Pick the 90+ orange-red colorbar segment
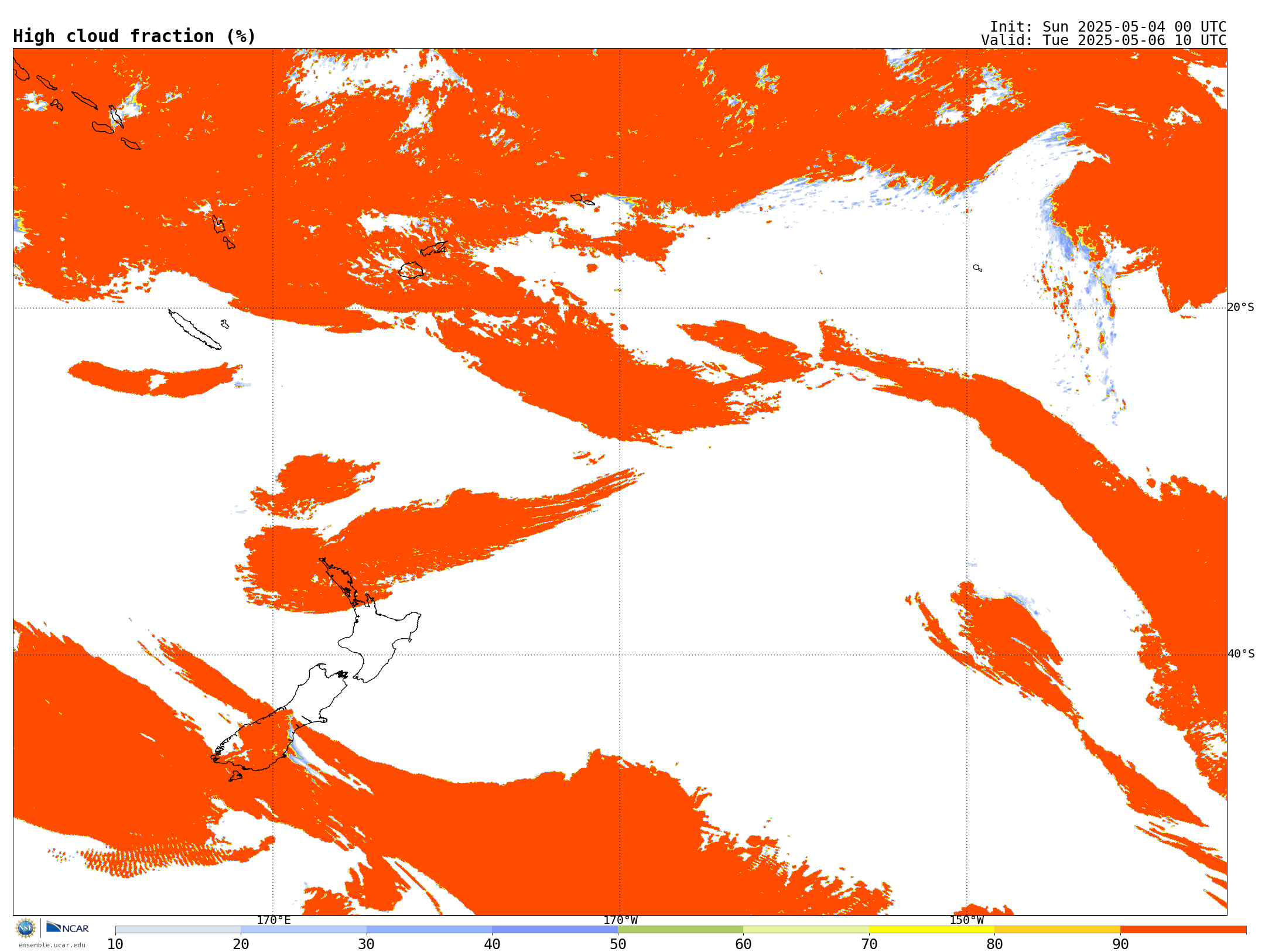The image size is (1265, 952). (x=1183, y=930)
